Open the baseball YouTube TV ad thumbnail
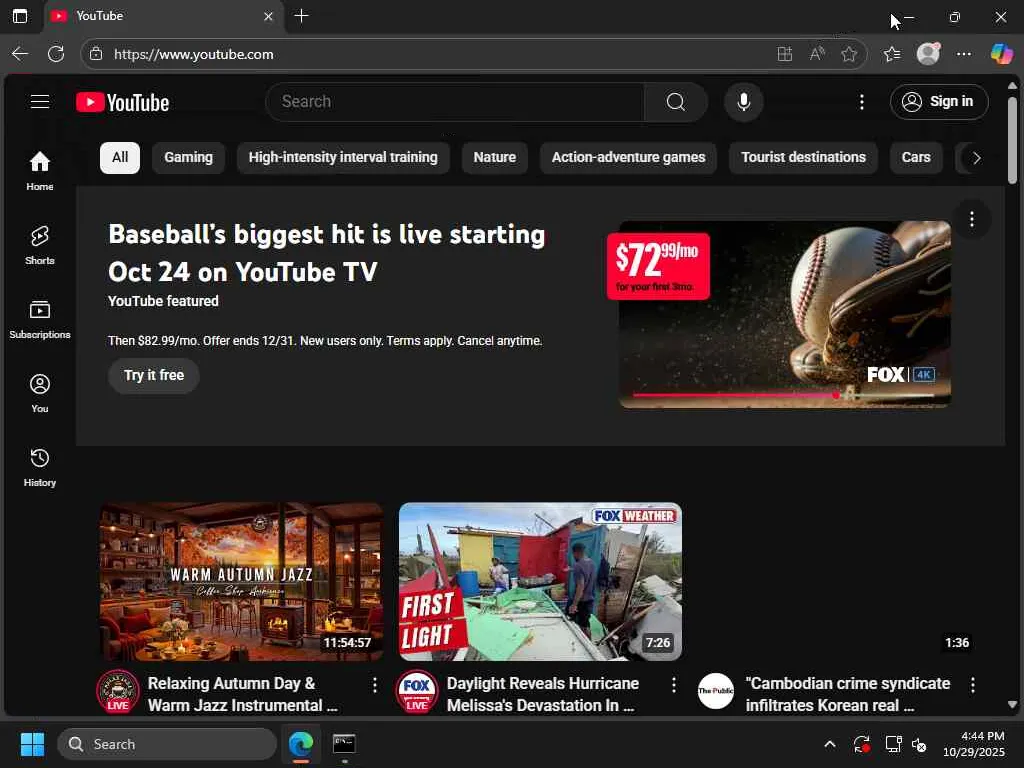The image size is (1024, 768). click(785, 314)
